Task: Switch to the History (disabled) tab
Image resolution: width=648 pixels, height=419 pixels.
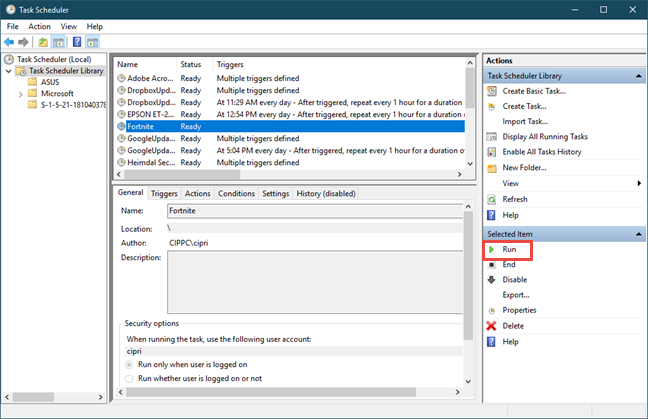Action: tap(326, 193)
